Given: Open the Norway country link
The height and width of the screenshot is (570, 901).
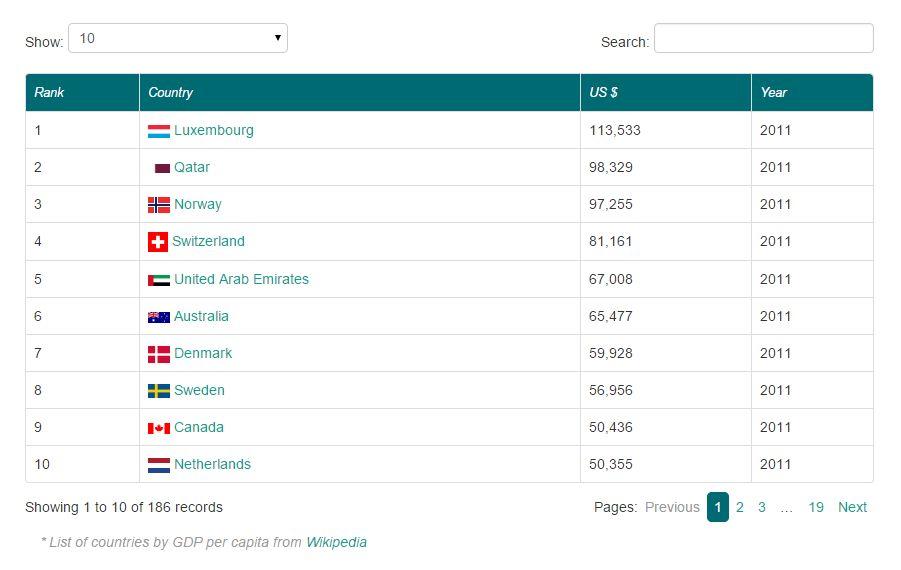Looking at the screenshot, I should click(198, 205).
